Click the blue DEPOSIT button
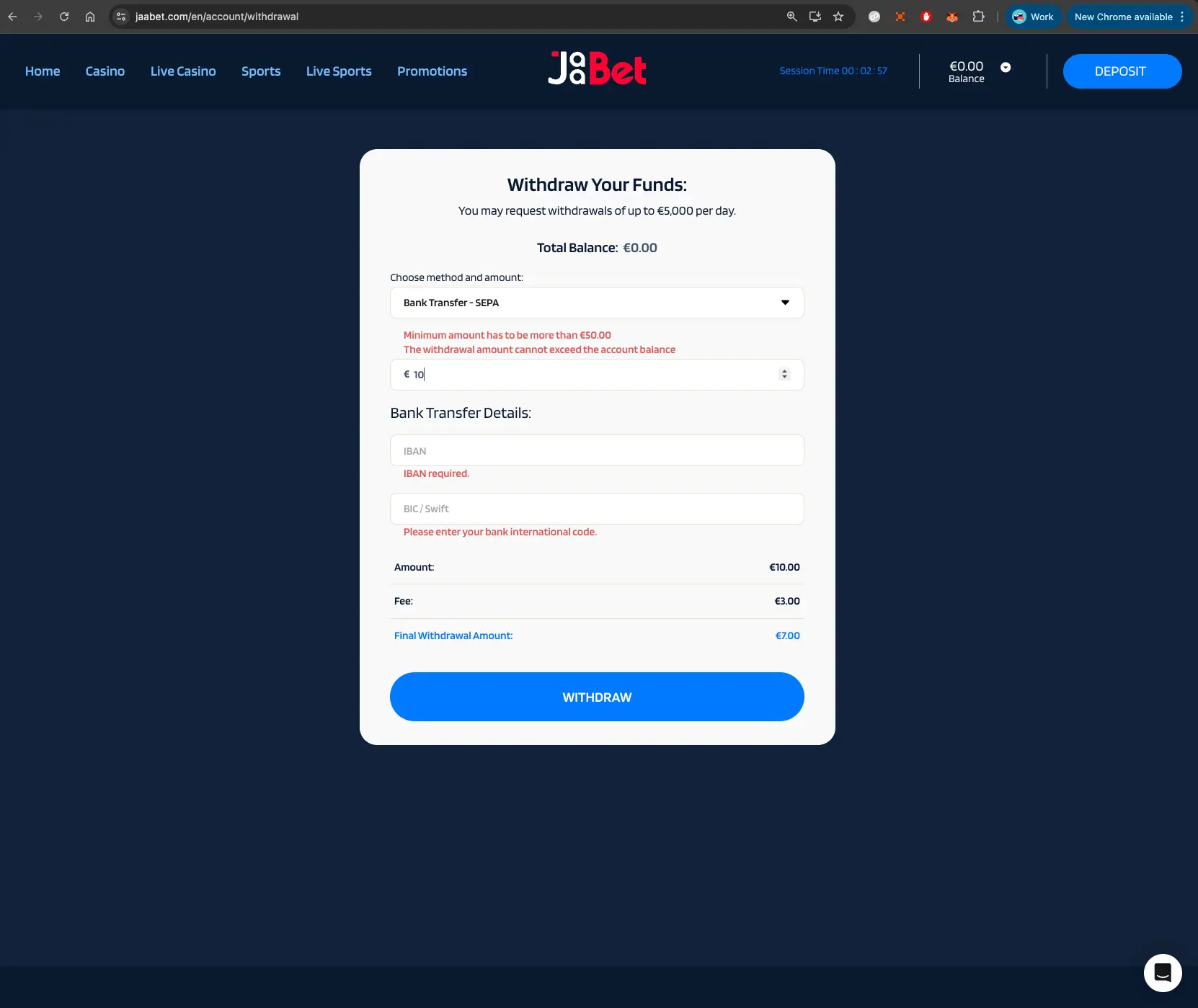The height and width of the screenshot is (1008, 1198). (x=1122, y=71)
